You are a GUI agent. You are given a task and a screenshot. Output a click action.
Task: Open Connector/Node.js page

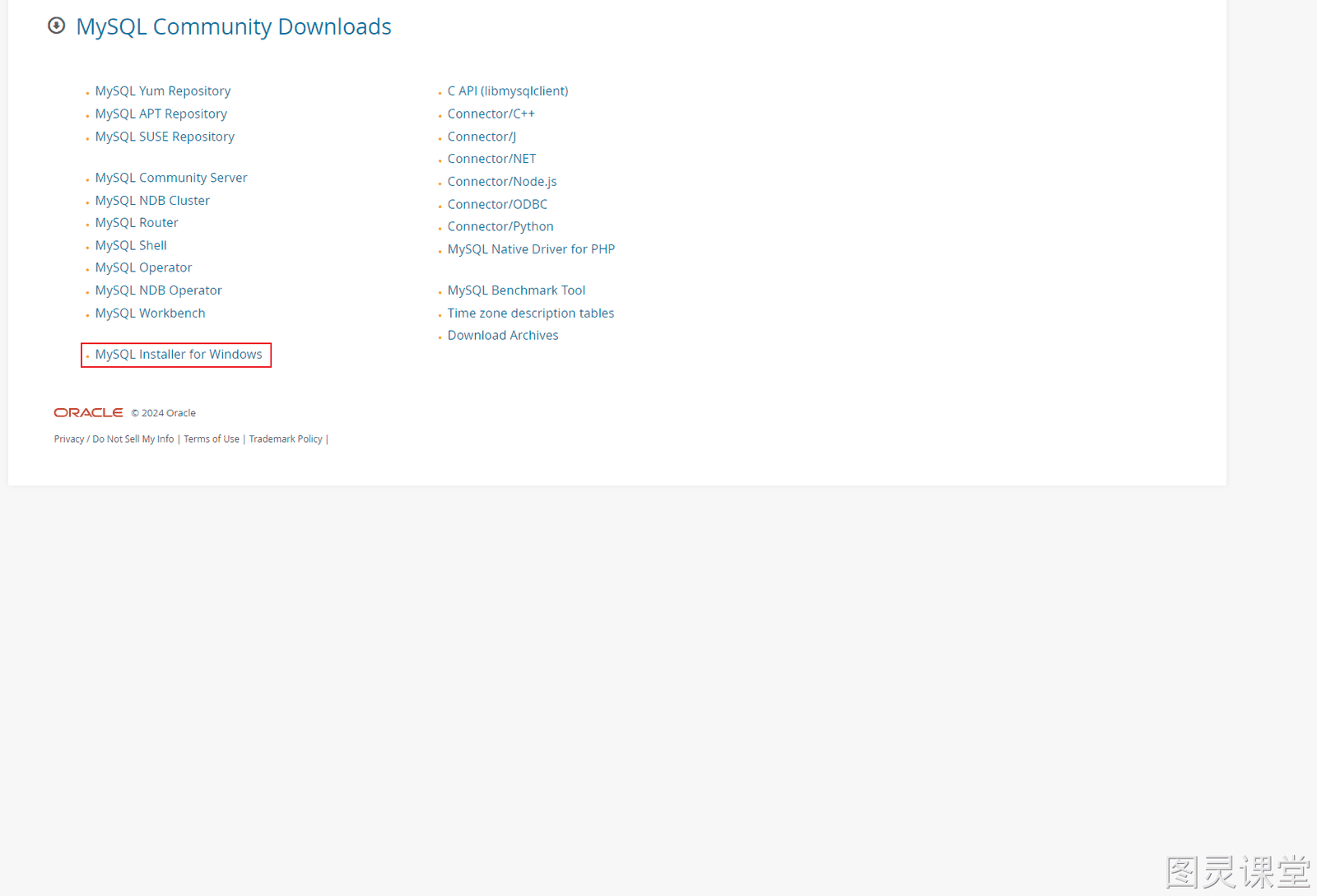pyautogui.click(x=502, y=182)
